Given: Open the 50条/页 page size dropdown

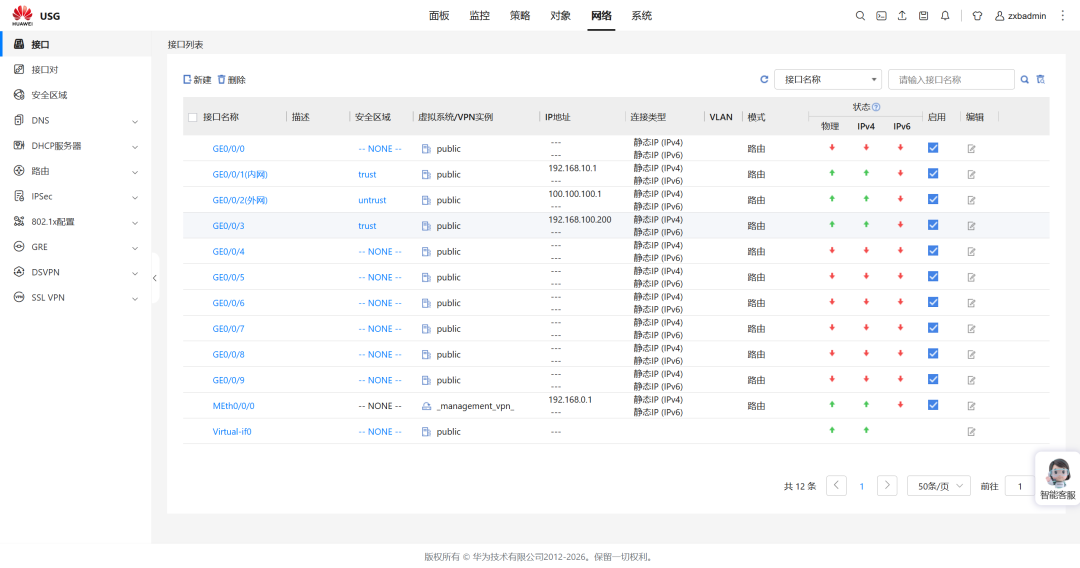Looking at the screenshot, I should tap(939, 486).
